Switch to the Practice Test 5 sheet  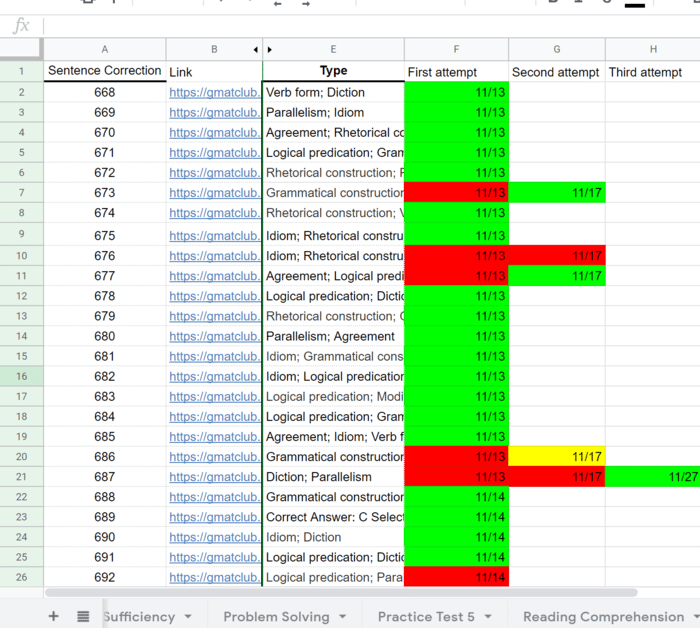(426, 617)
